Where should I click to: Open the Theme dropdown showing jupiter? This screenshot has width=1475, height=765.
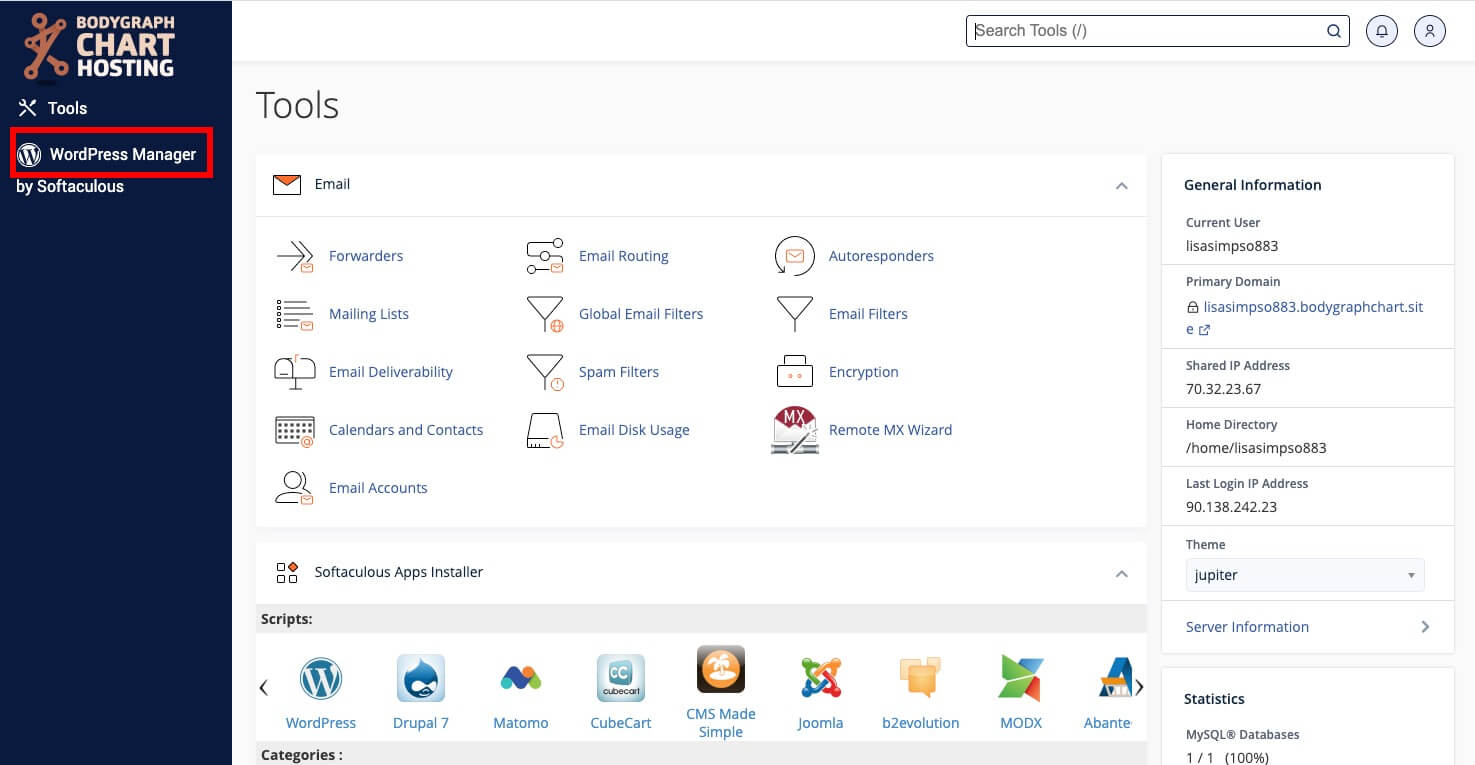1305,575
